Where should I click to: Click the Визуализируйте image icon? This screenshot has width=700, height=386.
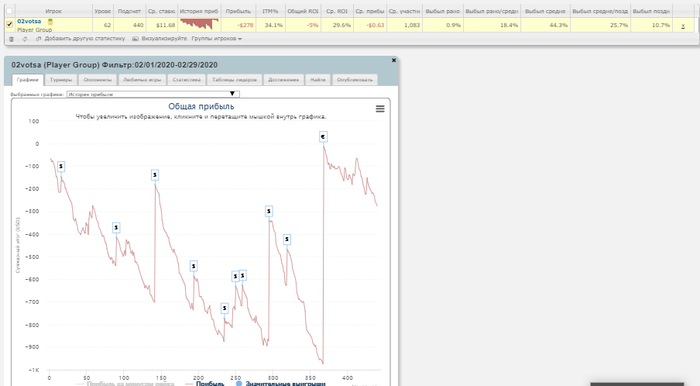[135, 39]
